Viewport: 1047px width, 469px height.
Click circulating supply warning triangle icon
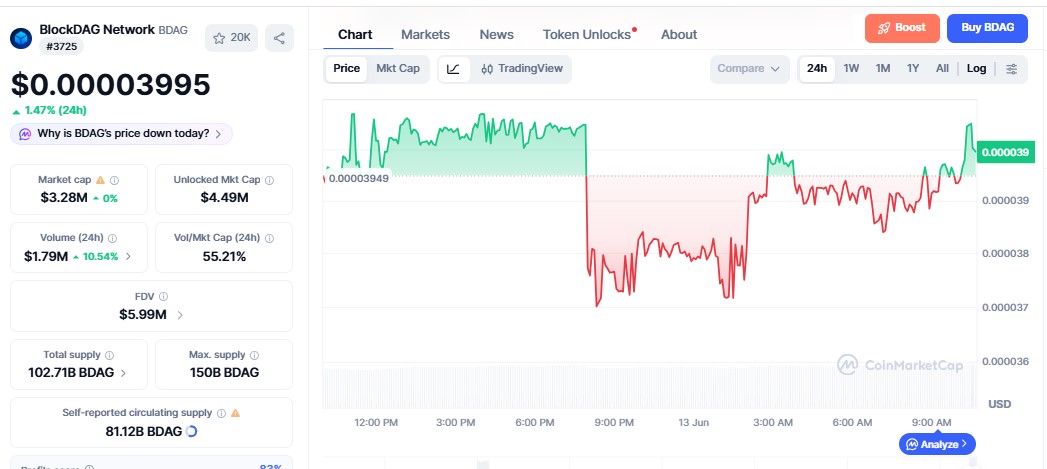pyautogui.click(x=235, y=413)
